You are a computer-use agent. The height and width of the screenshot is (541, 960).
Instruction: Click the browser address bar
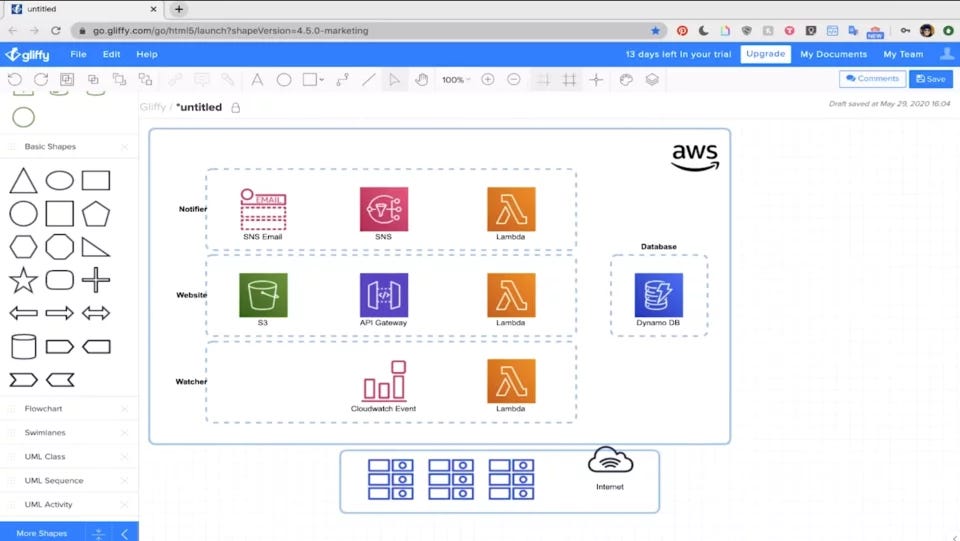[x=367, y=31]
